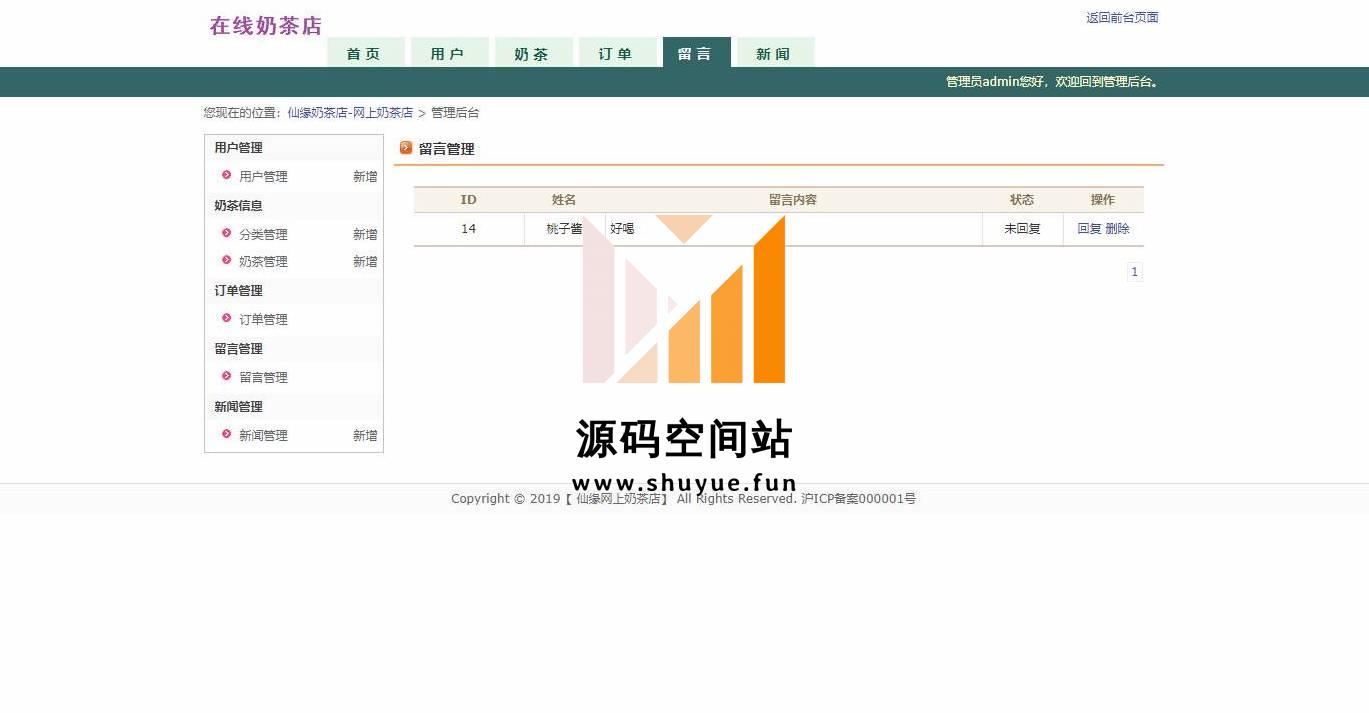Click the bullet icon before the sidebar 留言管理 link

tap(227, 376)
